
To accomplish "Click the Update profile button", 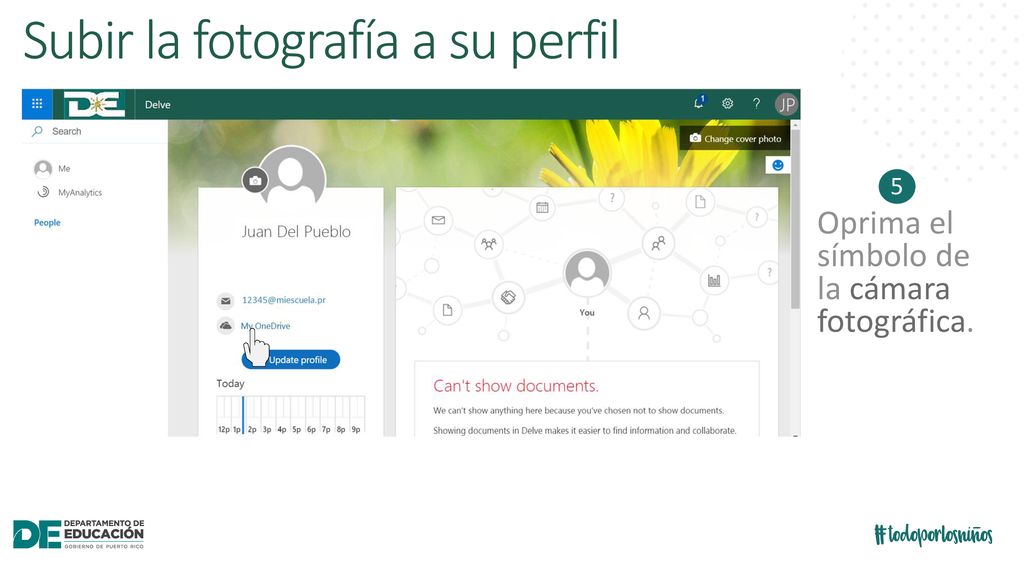I will pyautogui.click(x=291, y=360).
